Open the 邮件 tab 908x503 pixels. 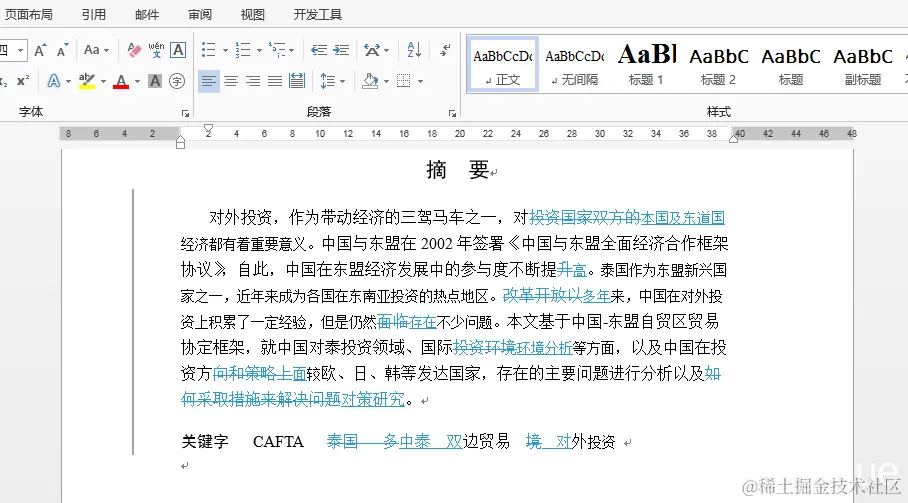point(147,14)
